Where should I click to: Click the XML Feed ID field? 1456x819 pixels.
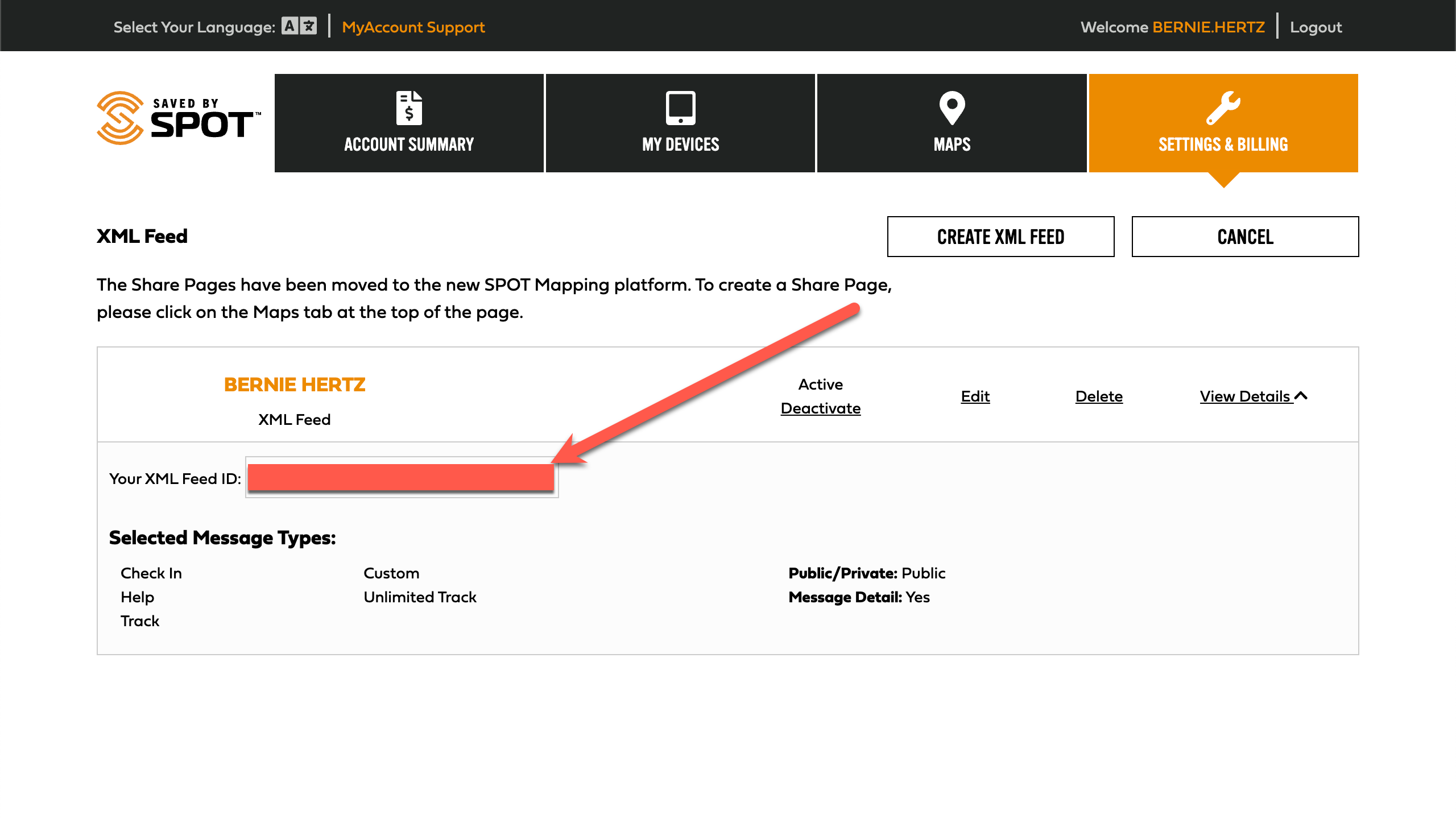pos(402,477)
